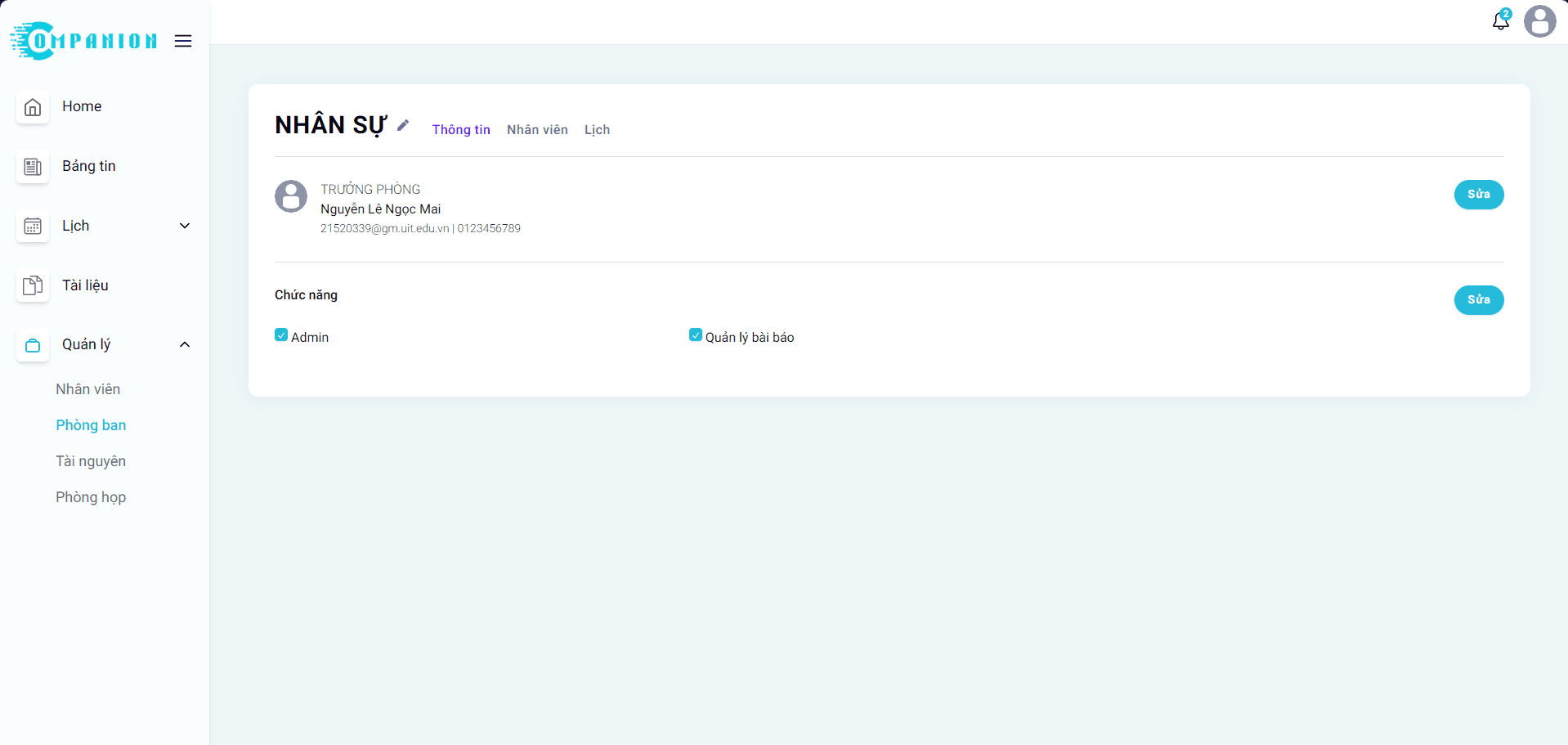Click the Trưởng phòng avatar picture
1568x745 pixels.
pyautogui.click(x=291, y=196)
